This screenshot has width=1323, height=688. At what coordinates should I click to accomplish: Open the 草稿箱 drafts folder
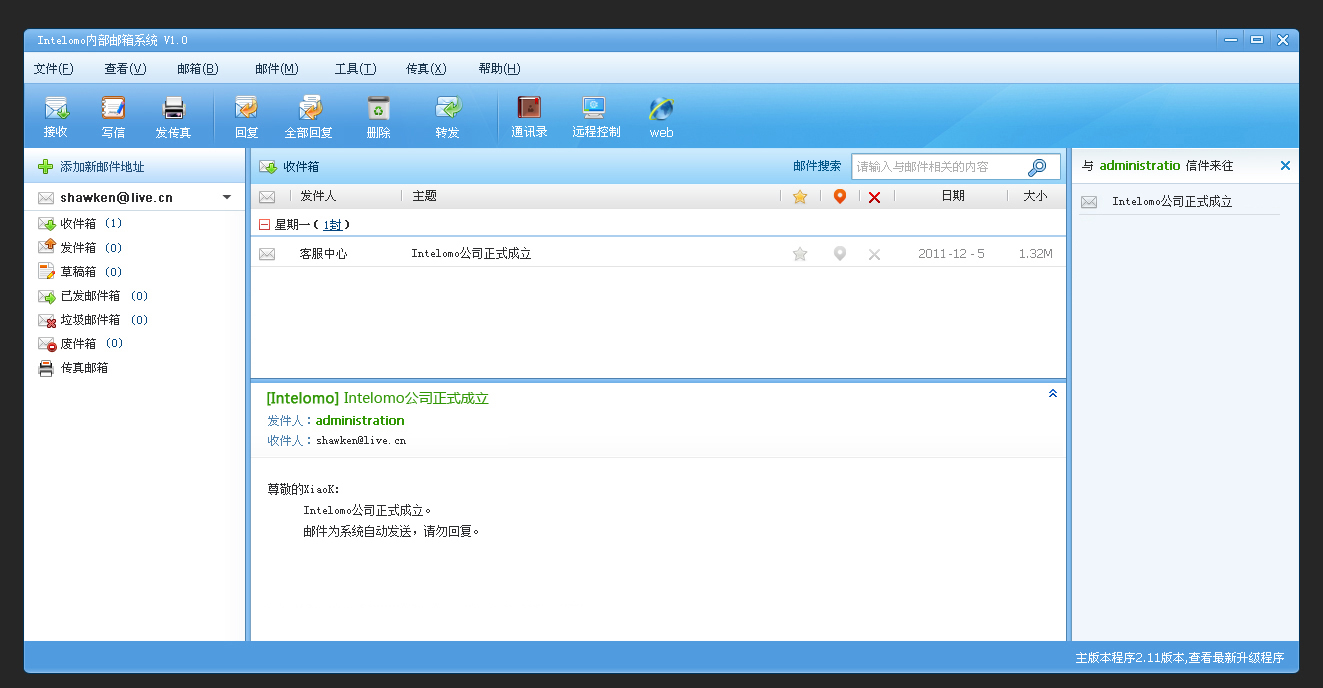click(x=80, y=272)
